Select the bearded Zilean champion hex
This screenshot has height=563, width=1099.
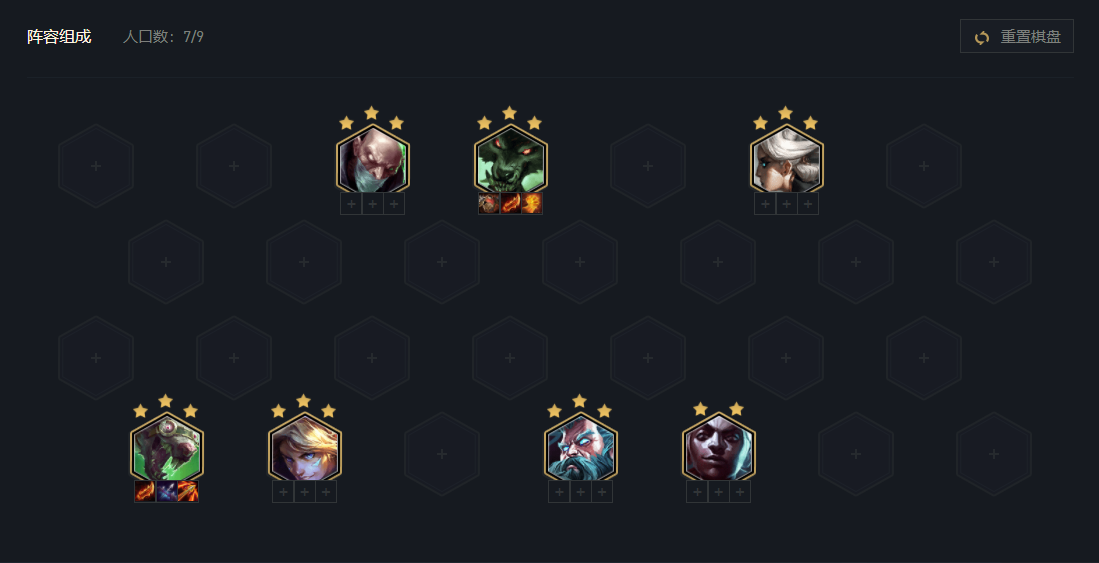click(x=580, y=449)
